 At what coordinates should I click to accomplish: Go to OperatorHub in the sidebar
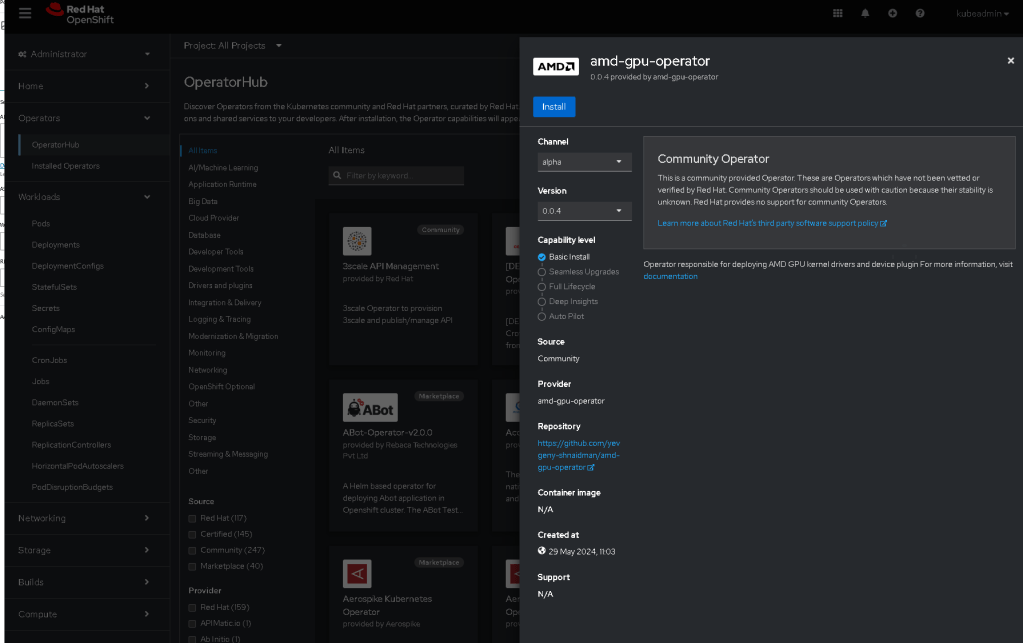coord(55,145)
